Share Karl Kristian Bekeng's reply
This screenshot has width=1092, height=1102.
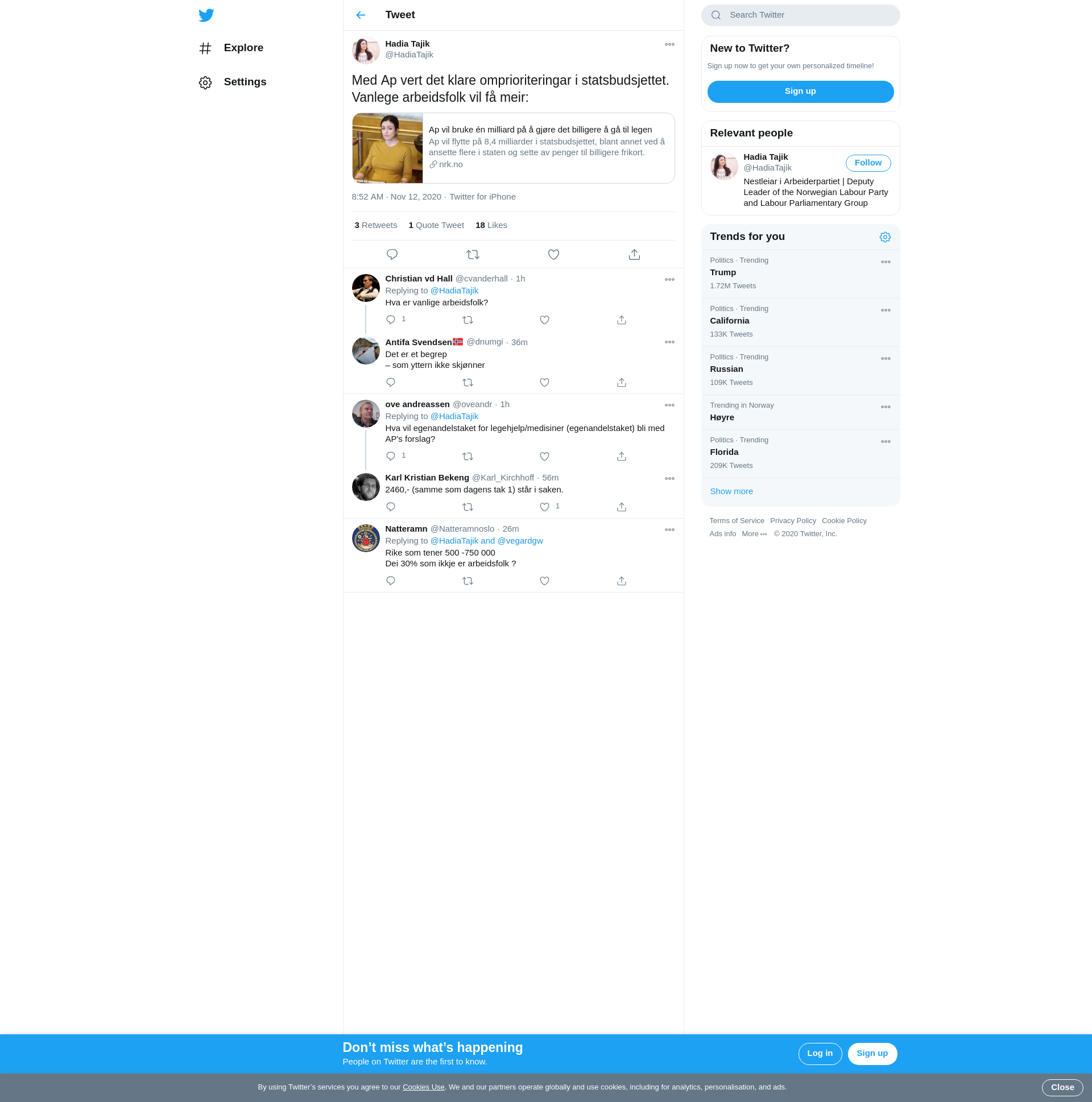pos(621,507)
